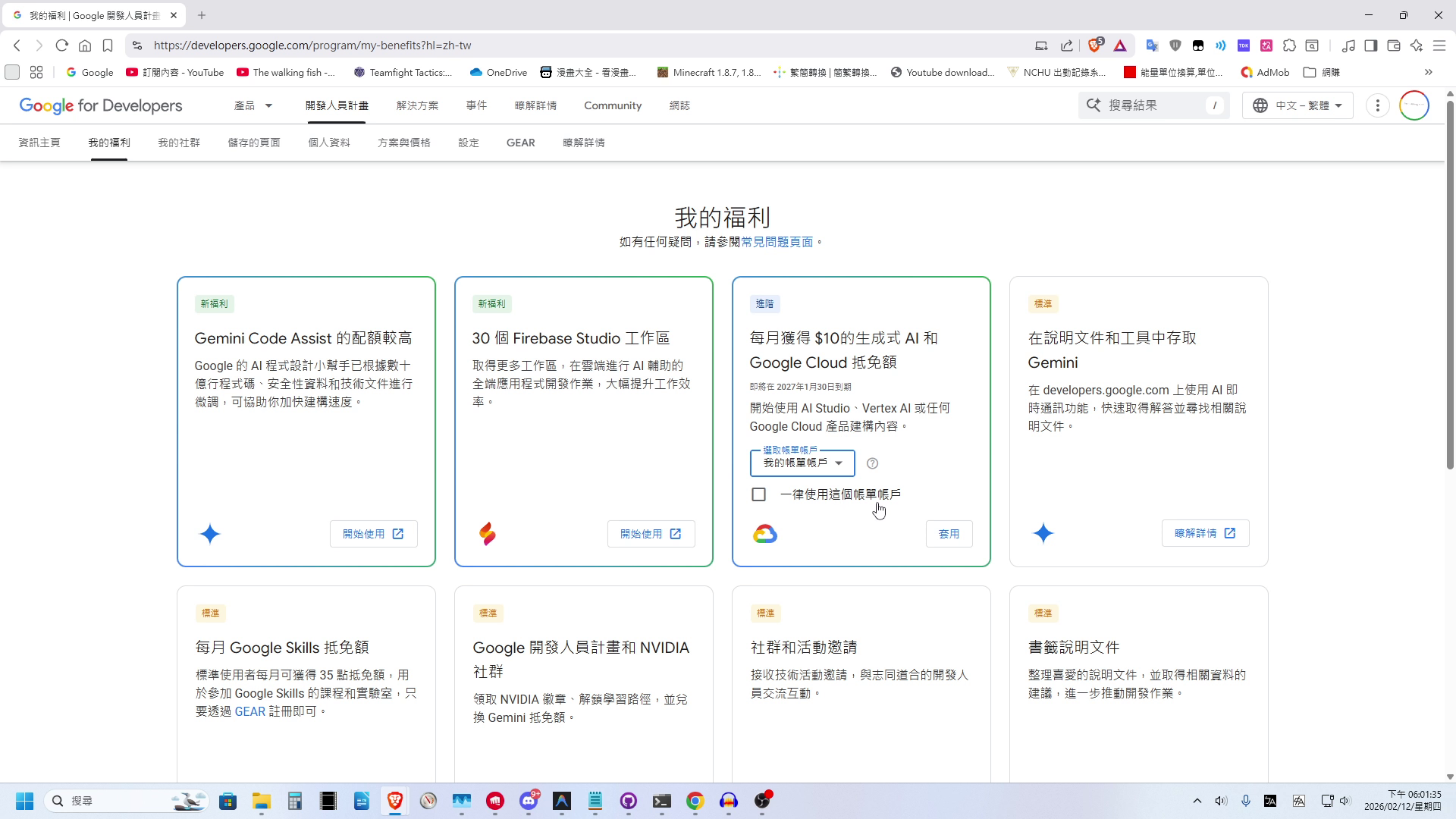Open the 設定 tab

tap(469, 143)
